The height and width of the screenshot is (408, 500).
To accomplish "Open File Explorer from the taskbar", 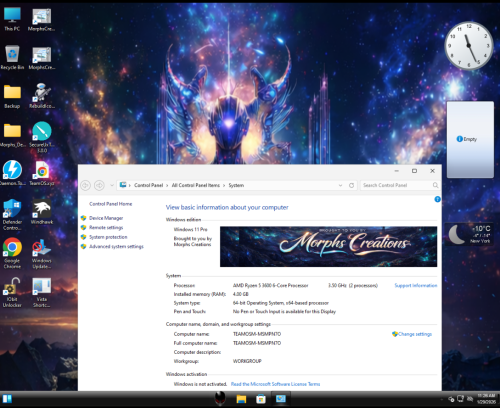I will tap(241, 399).
